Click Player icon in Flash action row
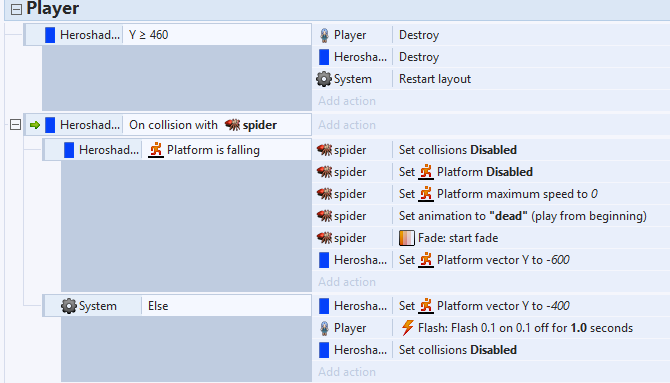Screen dimensions: 670x383 click(324, 328)
